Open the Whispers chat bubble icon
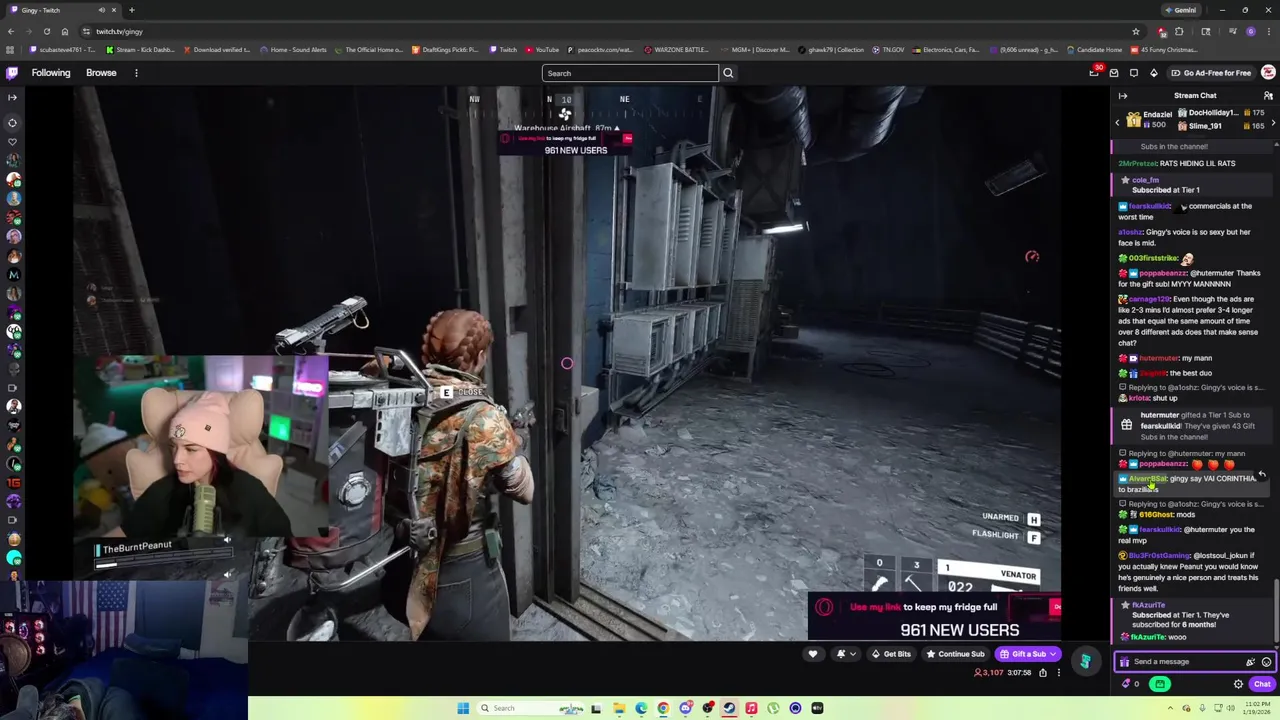1280x720 pixels. click(1134, 73)
